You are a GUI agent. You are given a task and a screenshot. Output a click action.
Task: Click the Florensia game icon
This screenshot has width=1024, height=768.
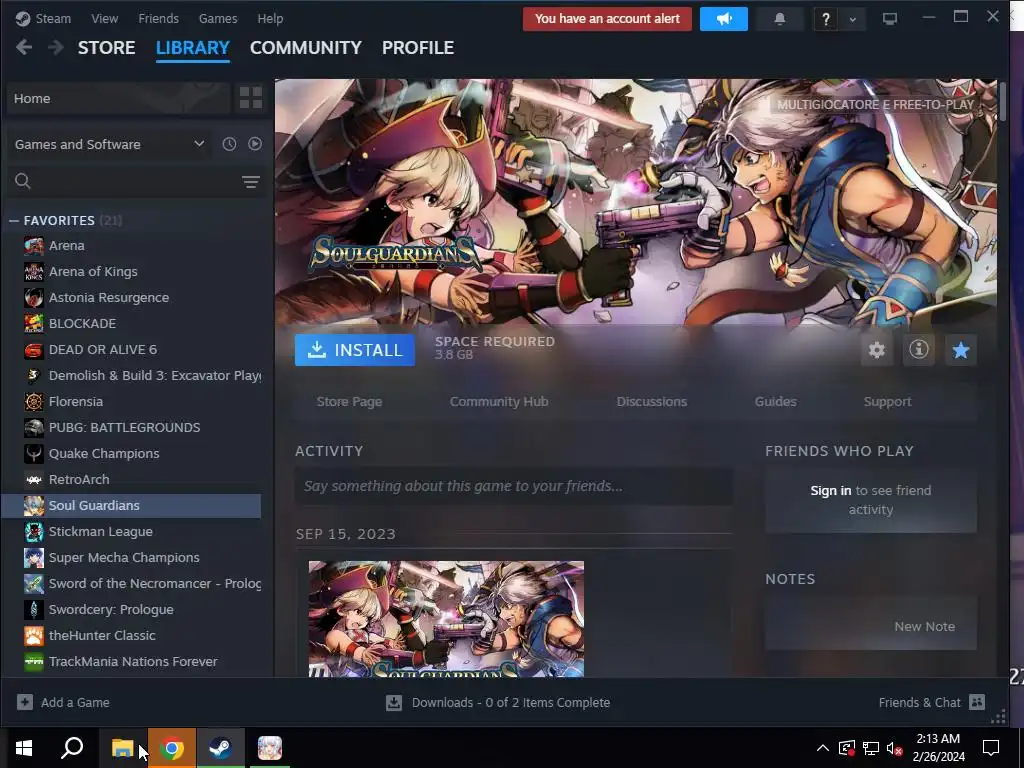[x=34, y=401]
